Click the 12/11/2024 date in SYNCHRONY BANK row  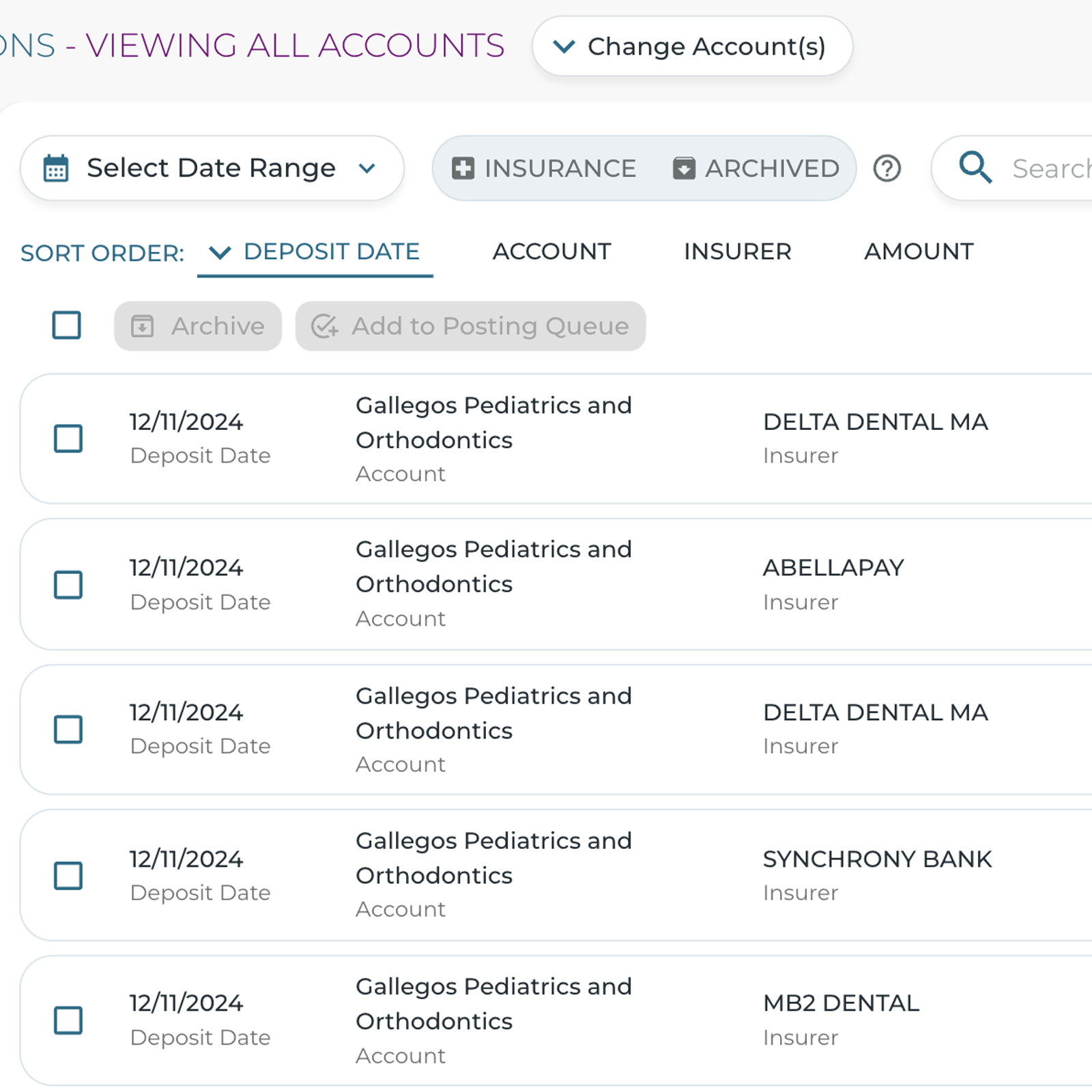click(186, 859)
